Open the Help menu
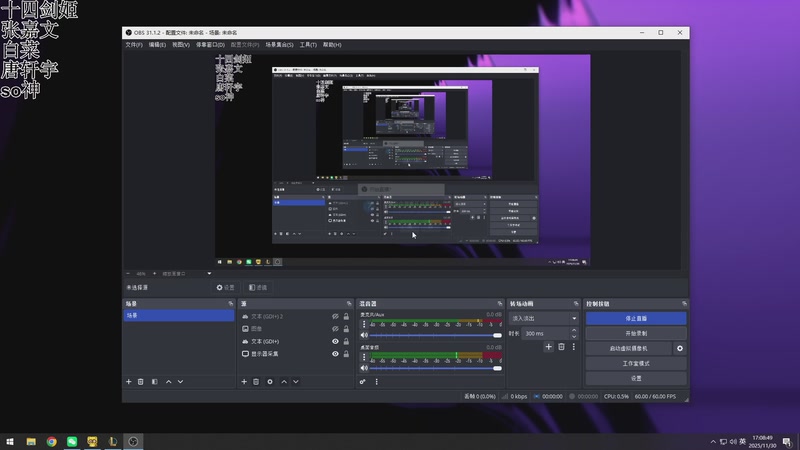This screenshot has width=800, height=450. click(332, 45)
